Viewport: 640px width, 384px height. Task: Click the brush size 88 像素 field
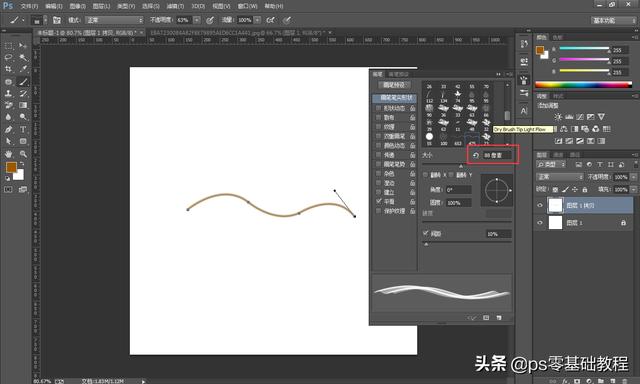point(497,155)
